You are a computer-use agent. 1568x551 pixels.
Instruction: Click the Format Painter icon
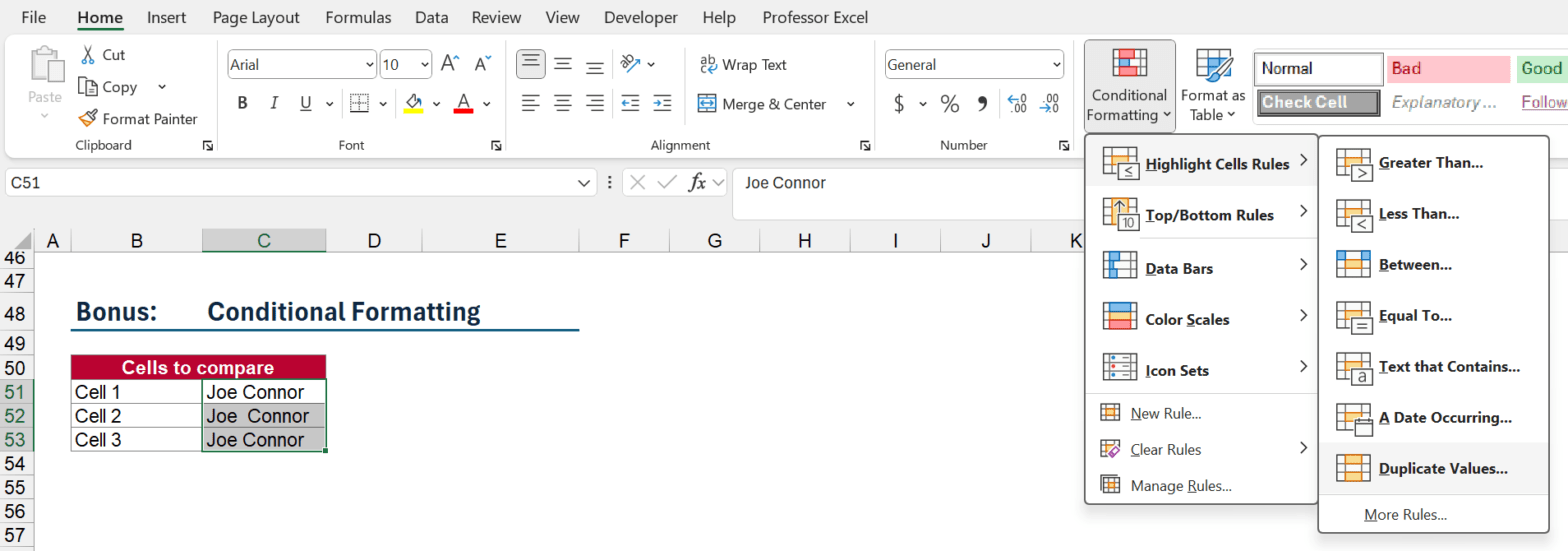pyautogui.click(x=88, y=119)
